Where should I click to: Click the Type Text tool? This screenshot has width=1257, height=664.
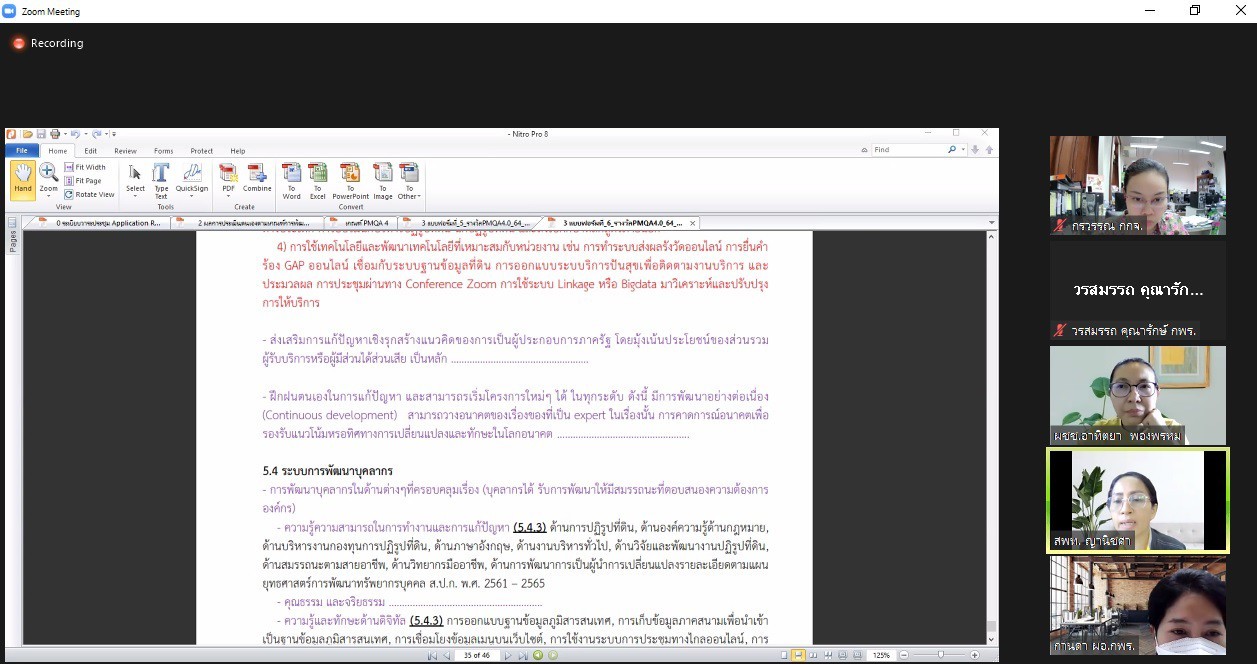(161, 180)
